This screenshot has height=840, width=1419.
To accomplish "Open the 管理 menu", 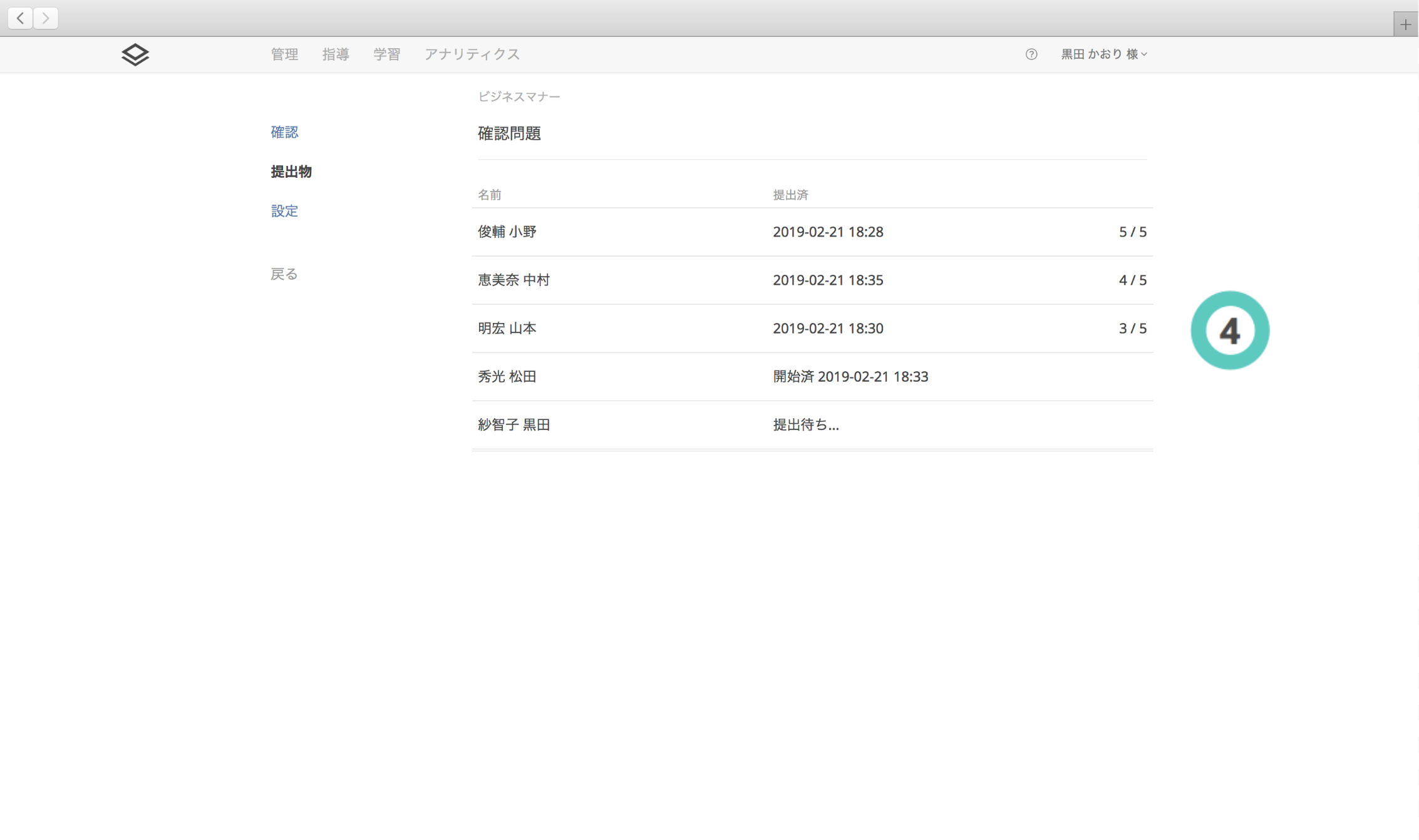I will [284, 54].
